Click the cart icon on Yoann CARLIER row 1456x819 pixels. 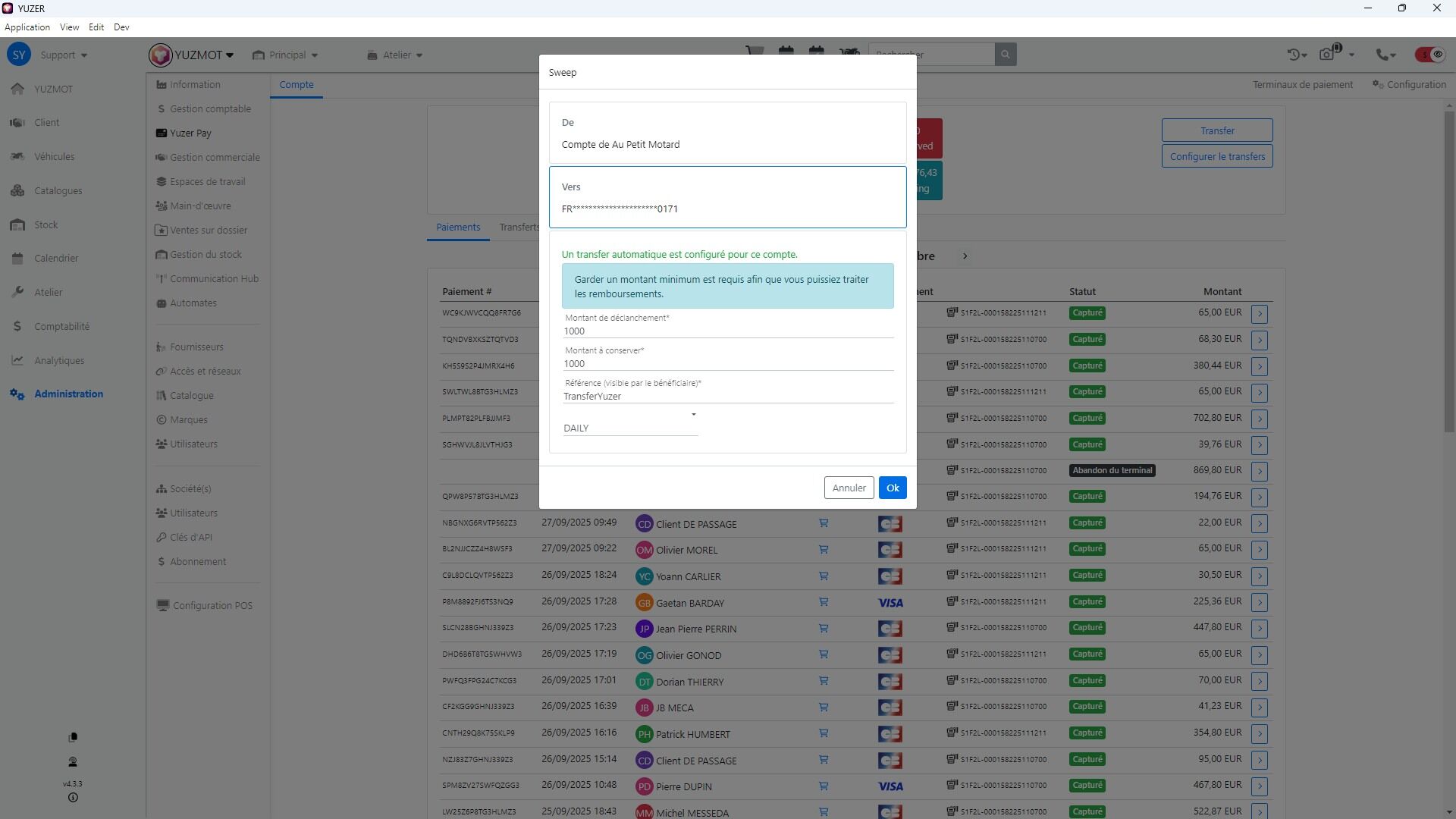[824, 576]
